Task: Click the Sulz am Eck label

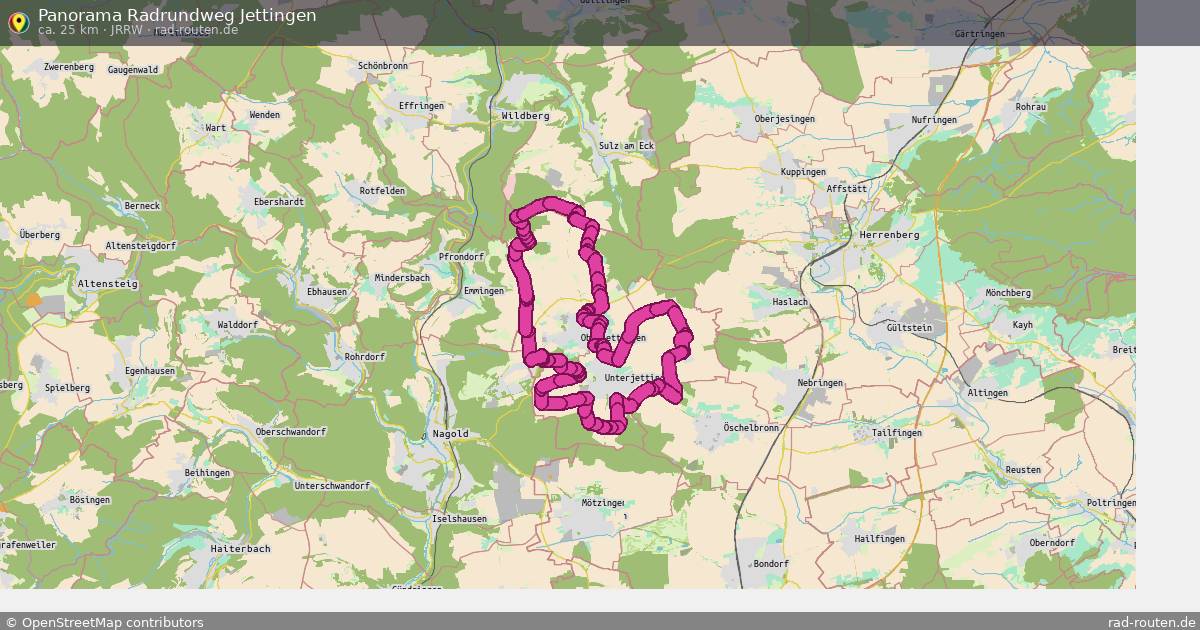Action: (626, 146)
